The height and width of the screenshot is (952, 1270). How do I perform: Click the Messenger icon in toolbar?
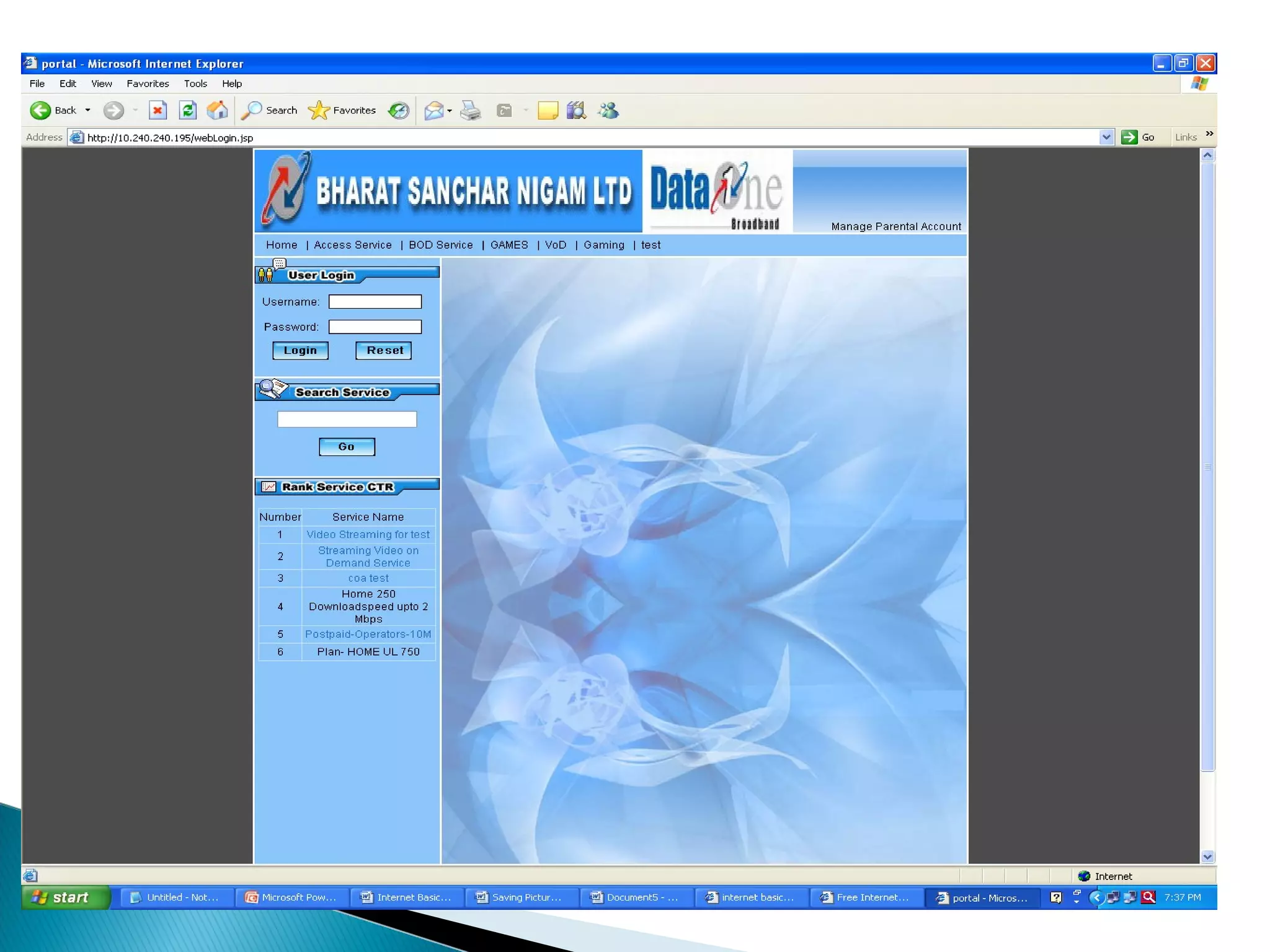[x=608, y=110]
